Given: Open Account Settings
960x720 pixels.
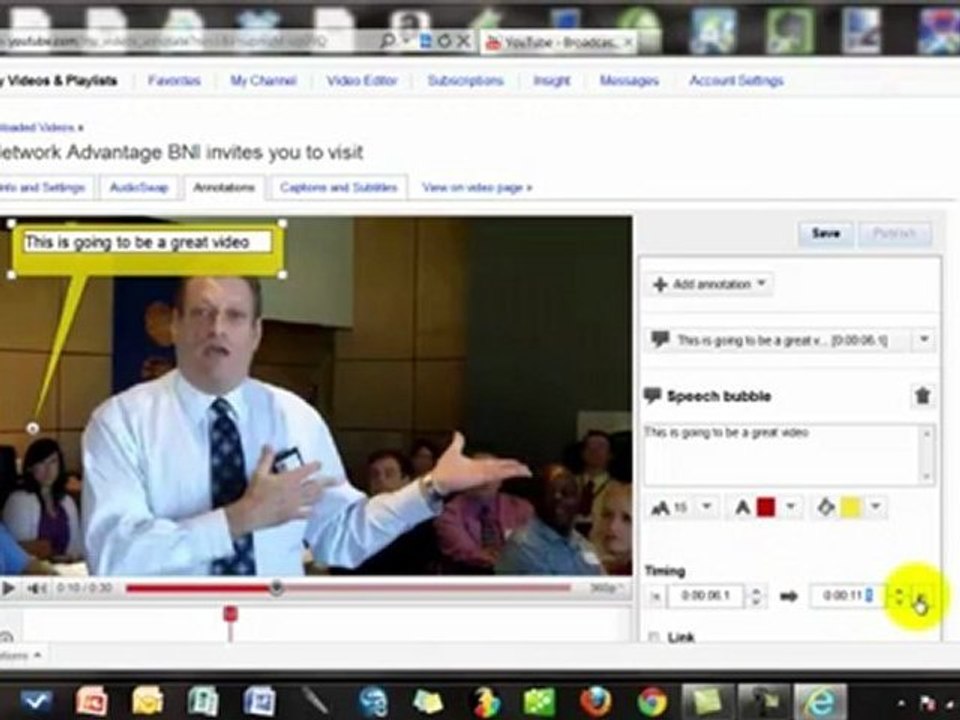Looking at the screenshot, I should click(x=737, y=80).
